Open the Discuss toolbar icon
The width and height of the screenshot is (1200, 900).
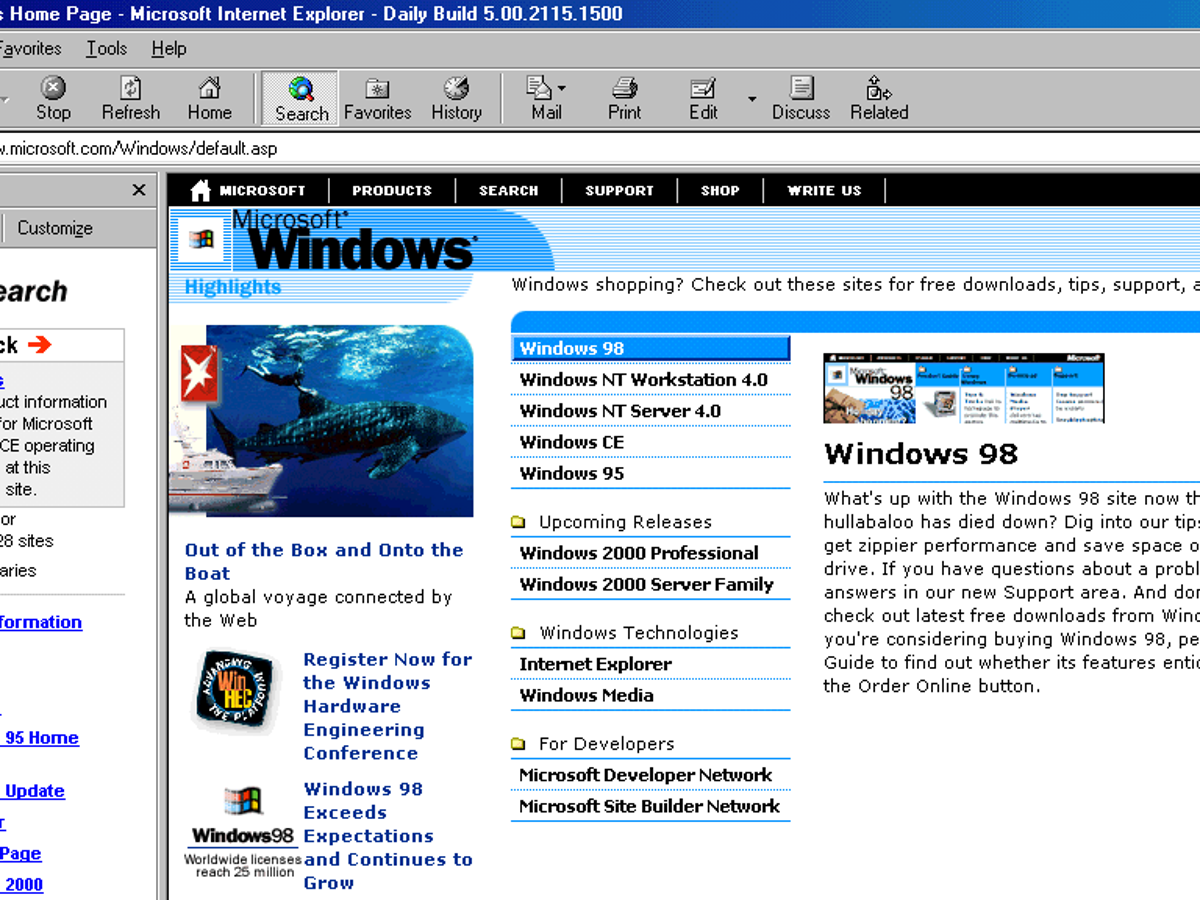pos(801,89)
